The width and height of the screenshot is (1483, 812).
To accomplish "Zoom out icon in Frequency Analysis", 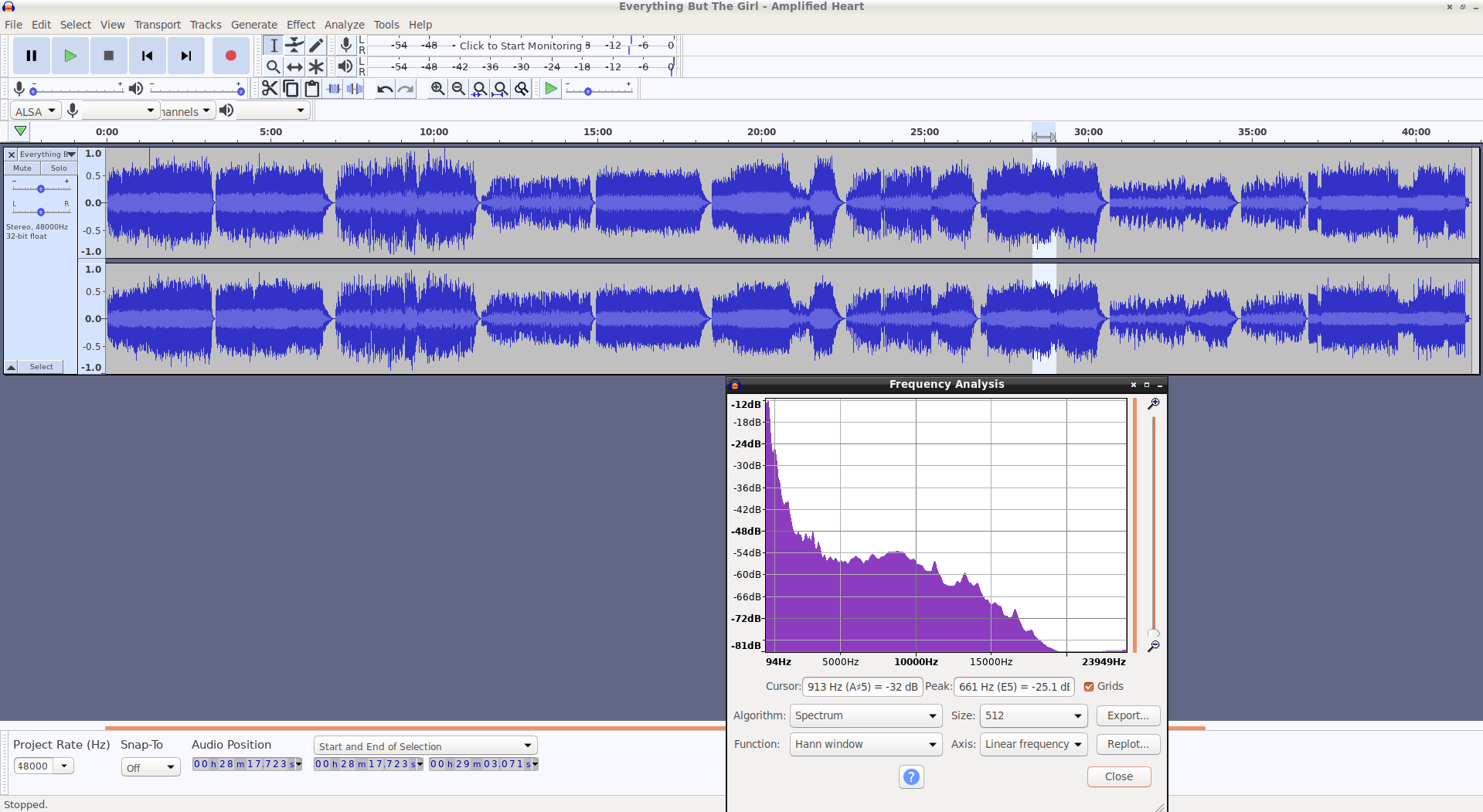I will (1154, 646).
